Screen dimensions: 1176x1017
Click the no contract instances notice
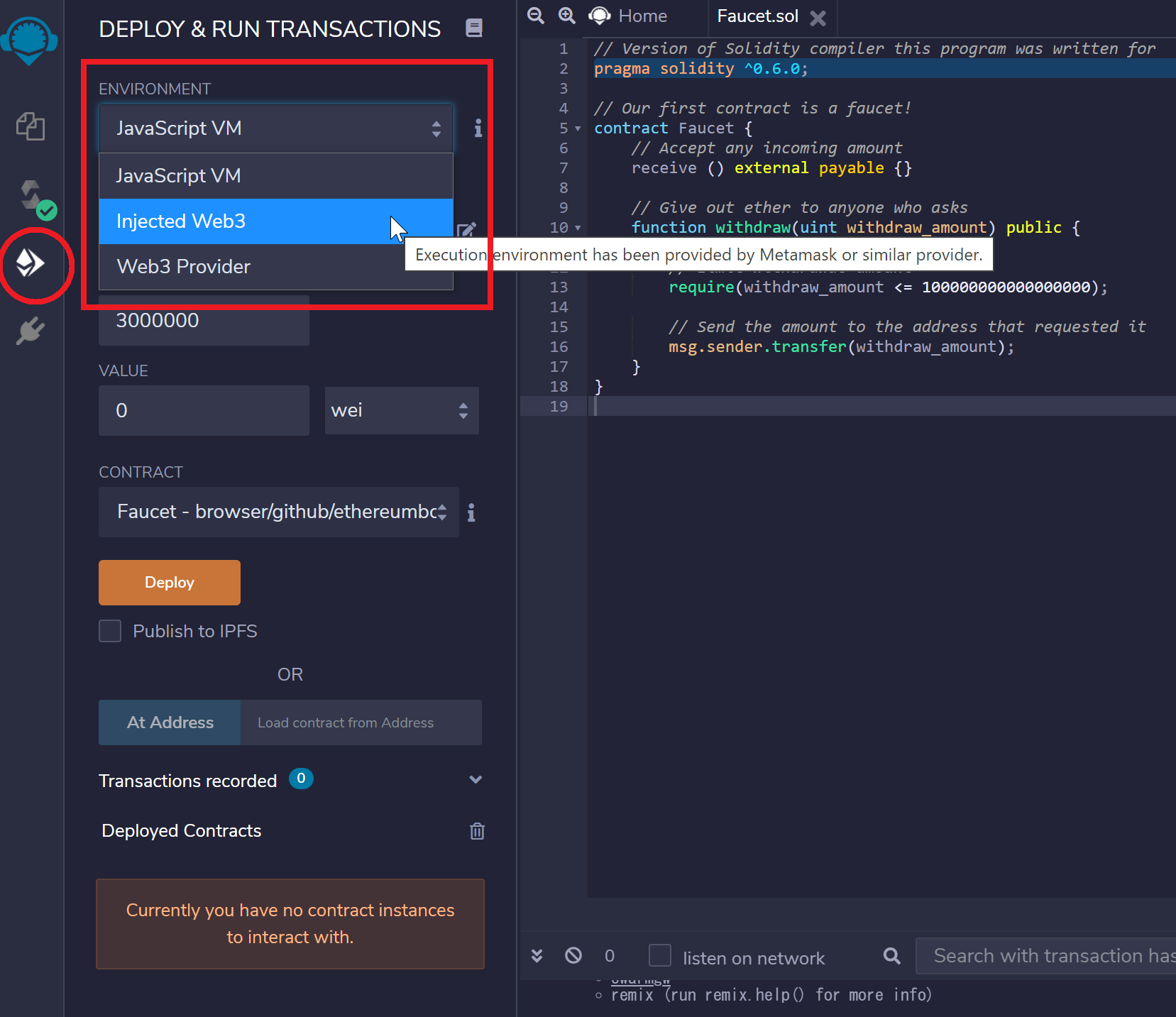(x=290, y=924)
